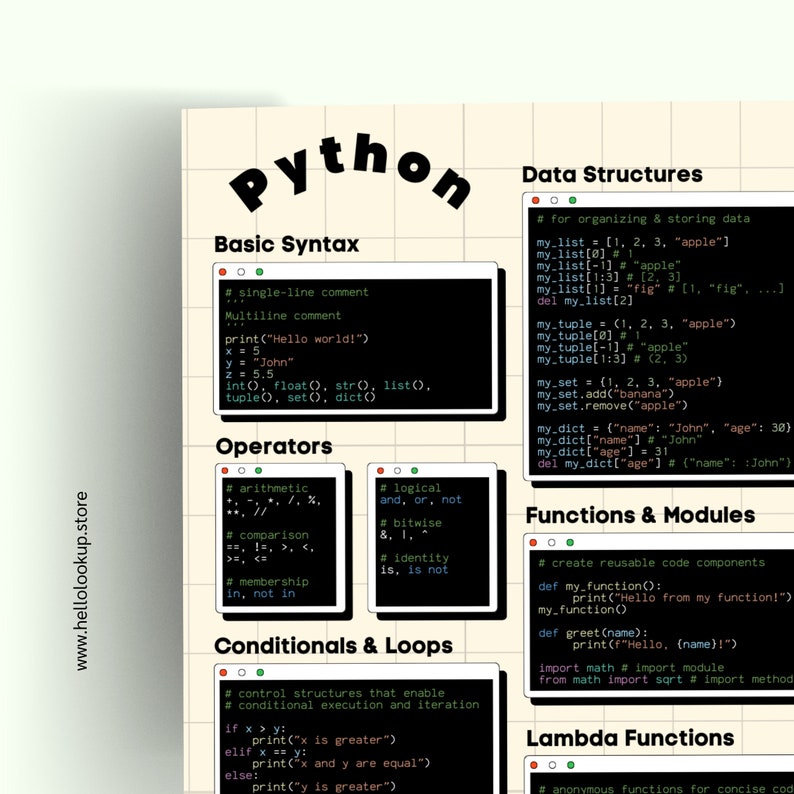
Task: Click the white dot on Data Structures window
Action: click(554, 200)
